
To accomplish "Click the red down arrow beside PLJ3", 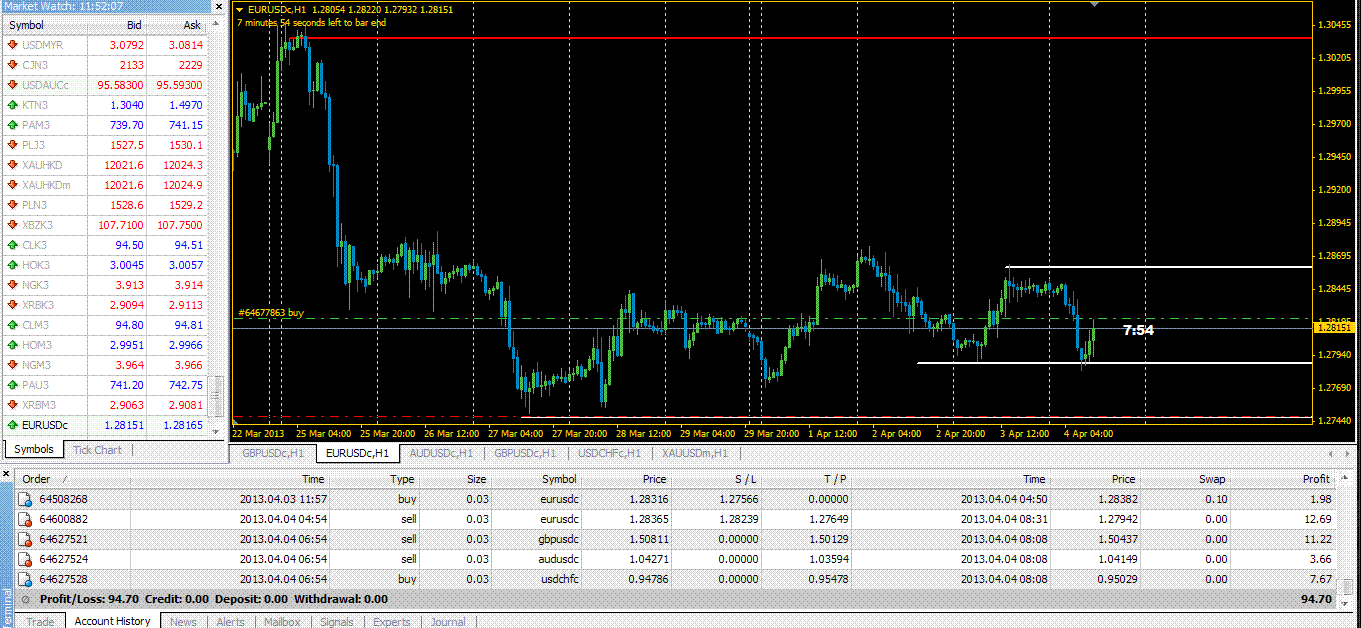I will click(x=12, y=145).
